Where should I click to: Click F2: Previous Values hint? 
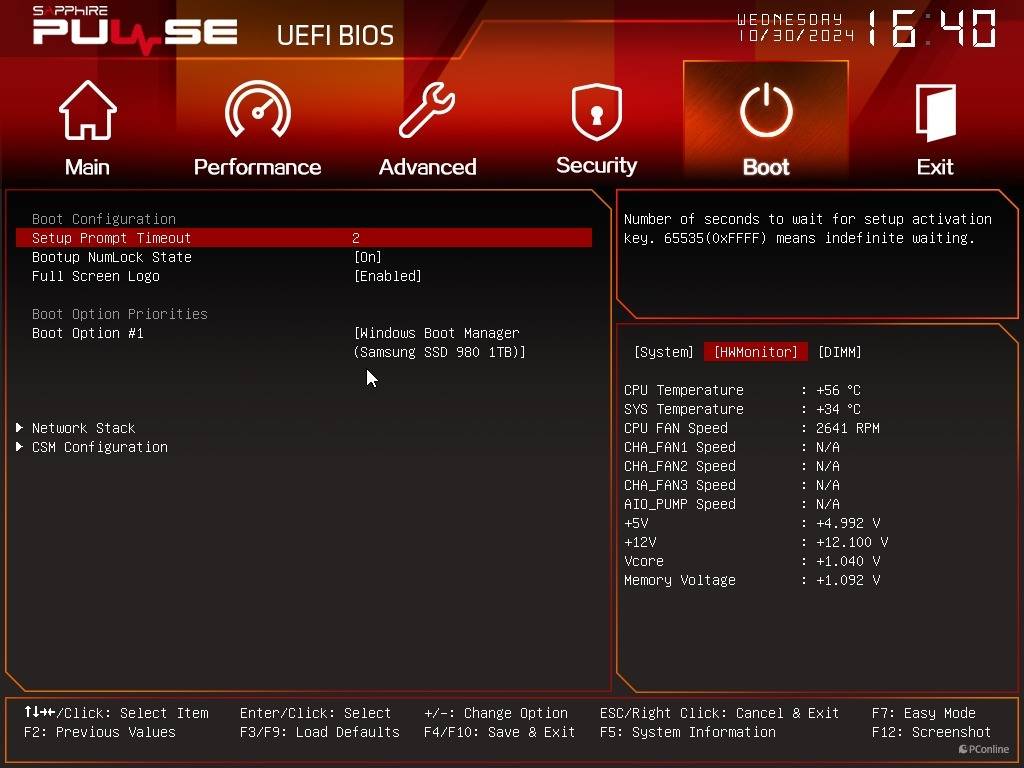(100, 732)
